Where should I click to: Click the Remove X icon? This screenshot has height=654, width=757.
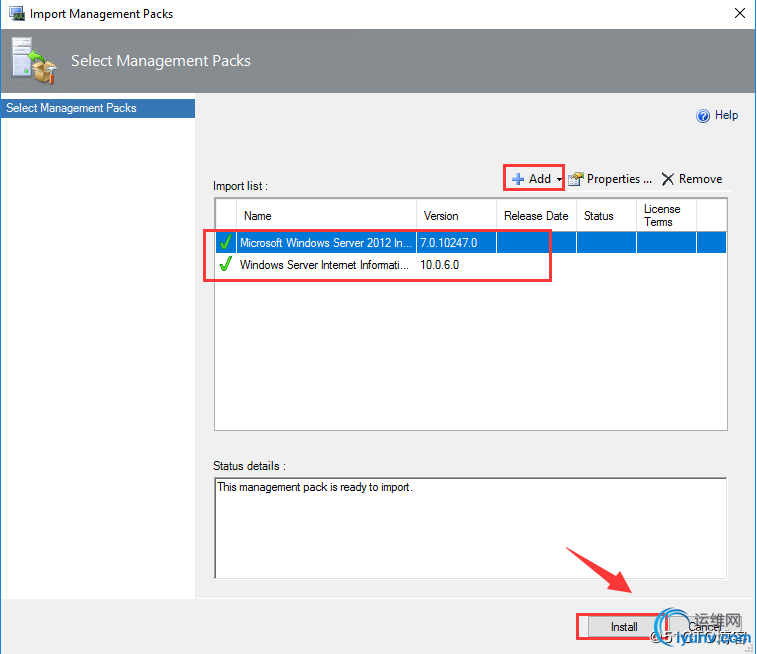[x=668, y=179]
